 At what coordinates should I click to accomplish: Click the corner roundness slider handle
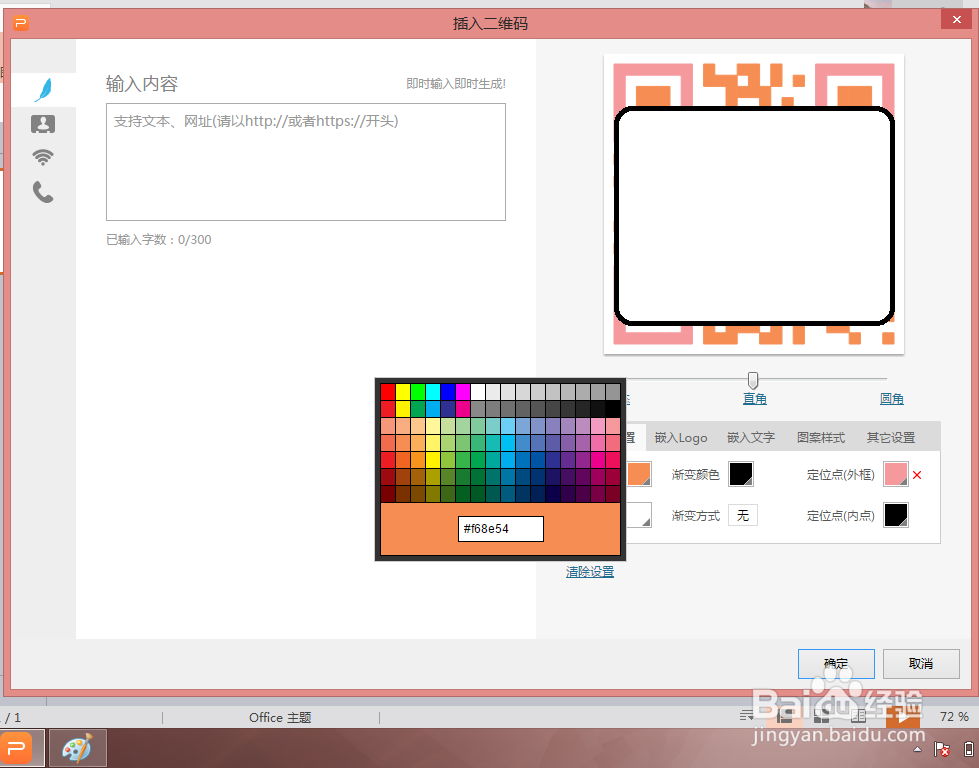click(753, 380)
